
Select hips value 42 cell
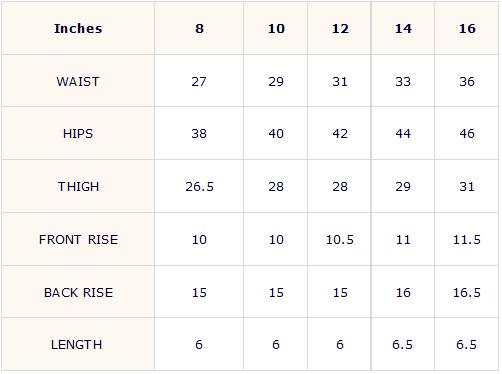point(339,133)
